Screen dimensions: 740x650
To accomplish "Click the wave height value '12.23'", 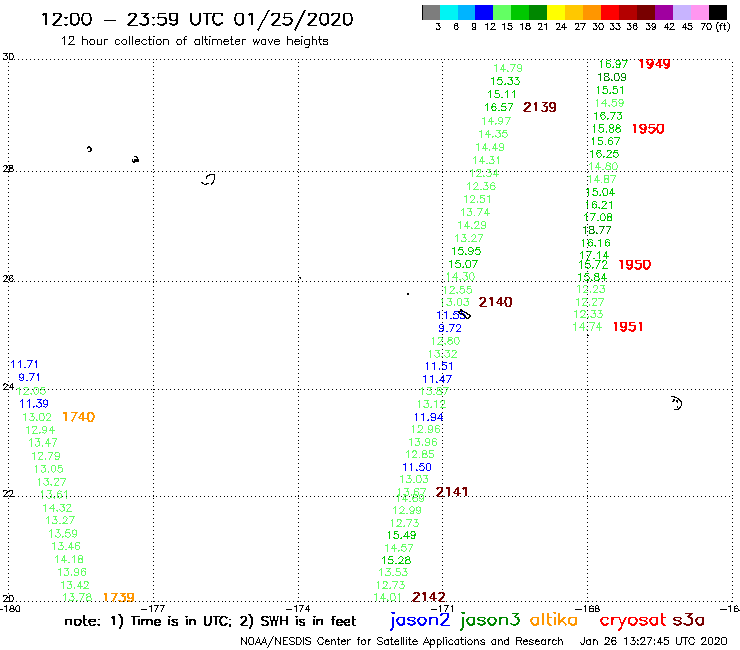I will [x=591, y=289].
